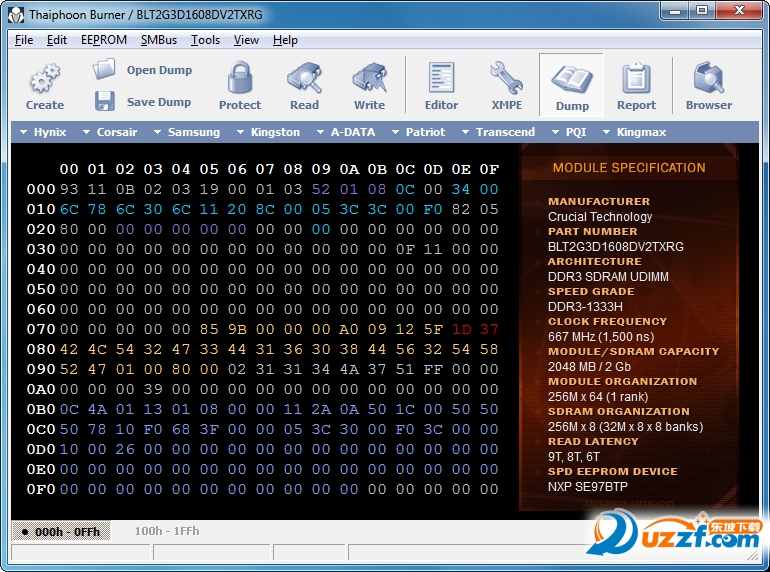Click part number BLT2G3D1608DV2TXRG text
Image resolution: width=770 pixels, height=572 pixels.
point(615,246)
